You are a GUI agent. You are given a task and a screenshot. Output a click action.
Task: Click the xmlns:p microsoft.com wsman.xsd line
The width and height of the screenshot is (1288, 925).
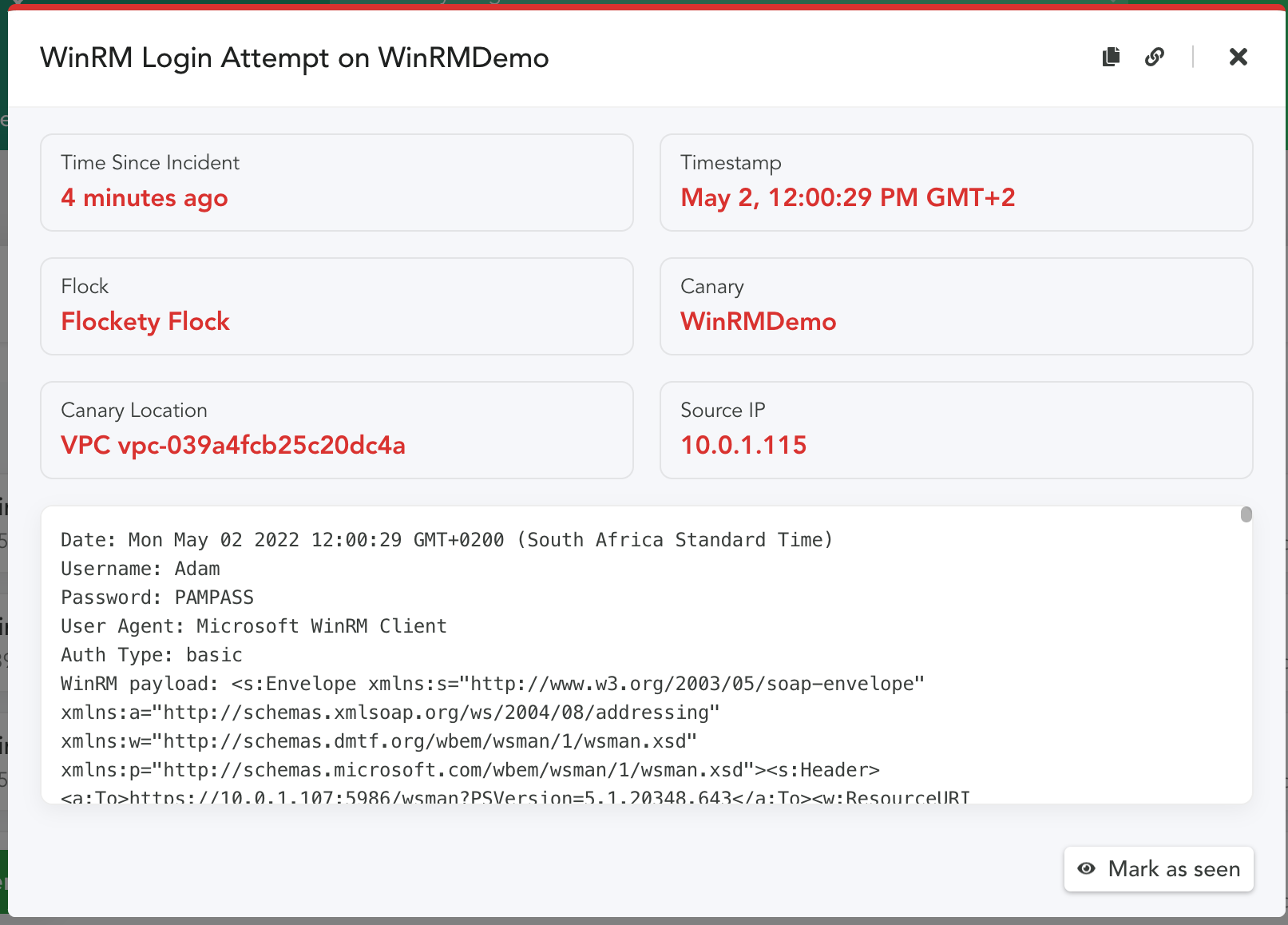click(x=470, y=770)
